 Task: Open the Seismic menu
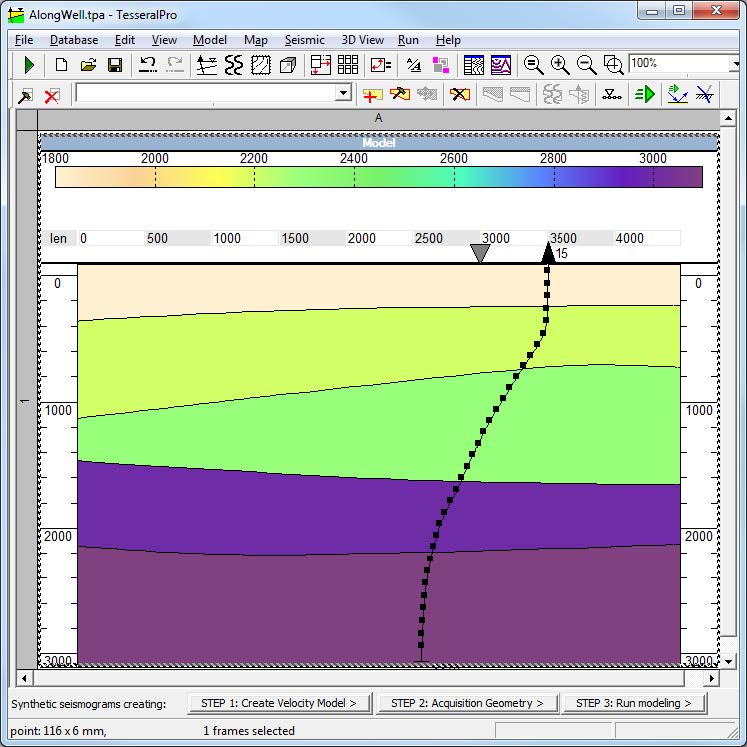click(x=304, y=40)
